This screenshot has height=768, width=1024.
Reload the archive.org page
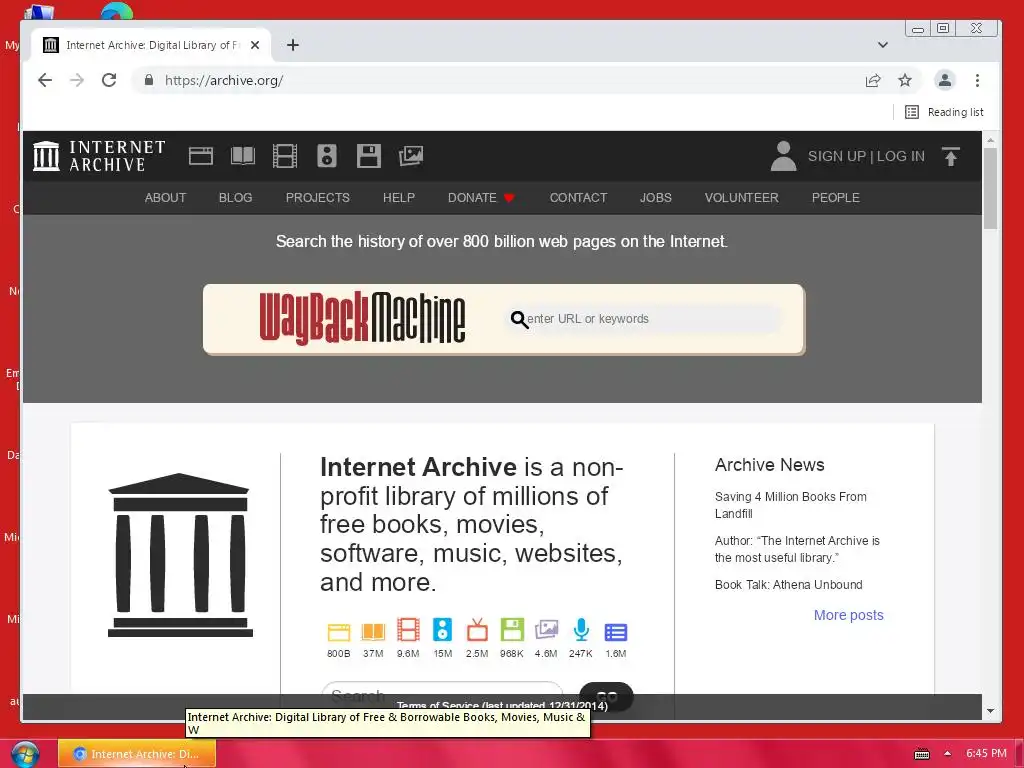pyautogui.click(x=109, y=80)
